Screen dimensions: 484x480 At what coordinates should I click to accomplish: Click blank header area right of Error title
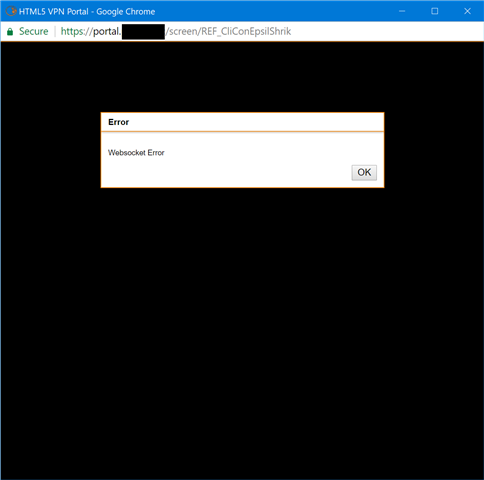click(256, 122)
